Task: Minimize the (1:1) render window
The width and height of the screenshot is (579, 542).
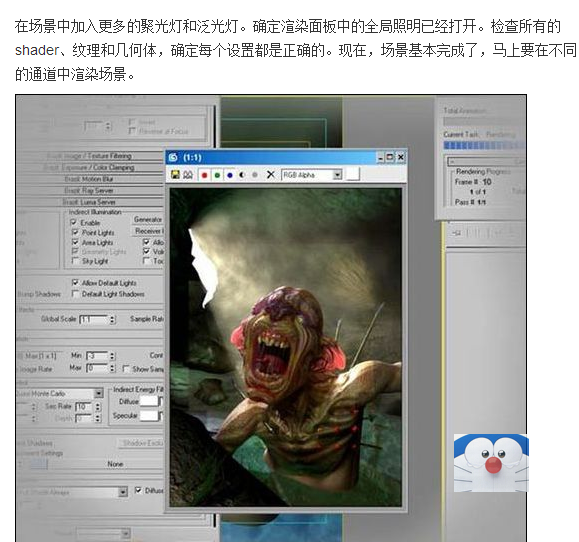Action: pos(380,158)
